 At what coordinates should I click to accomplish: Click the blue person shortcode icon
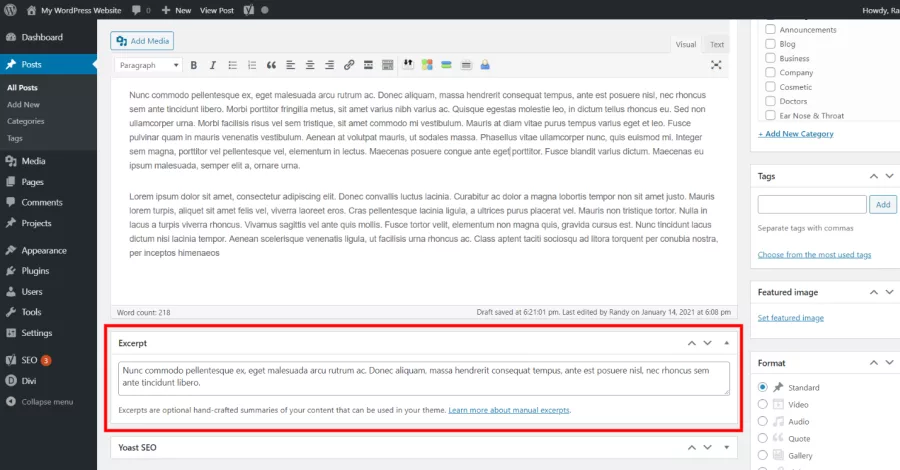coord(485,65)
